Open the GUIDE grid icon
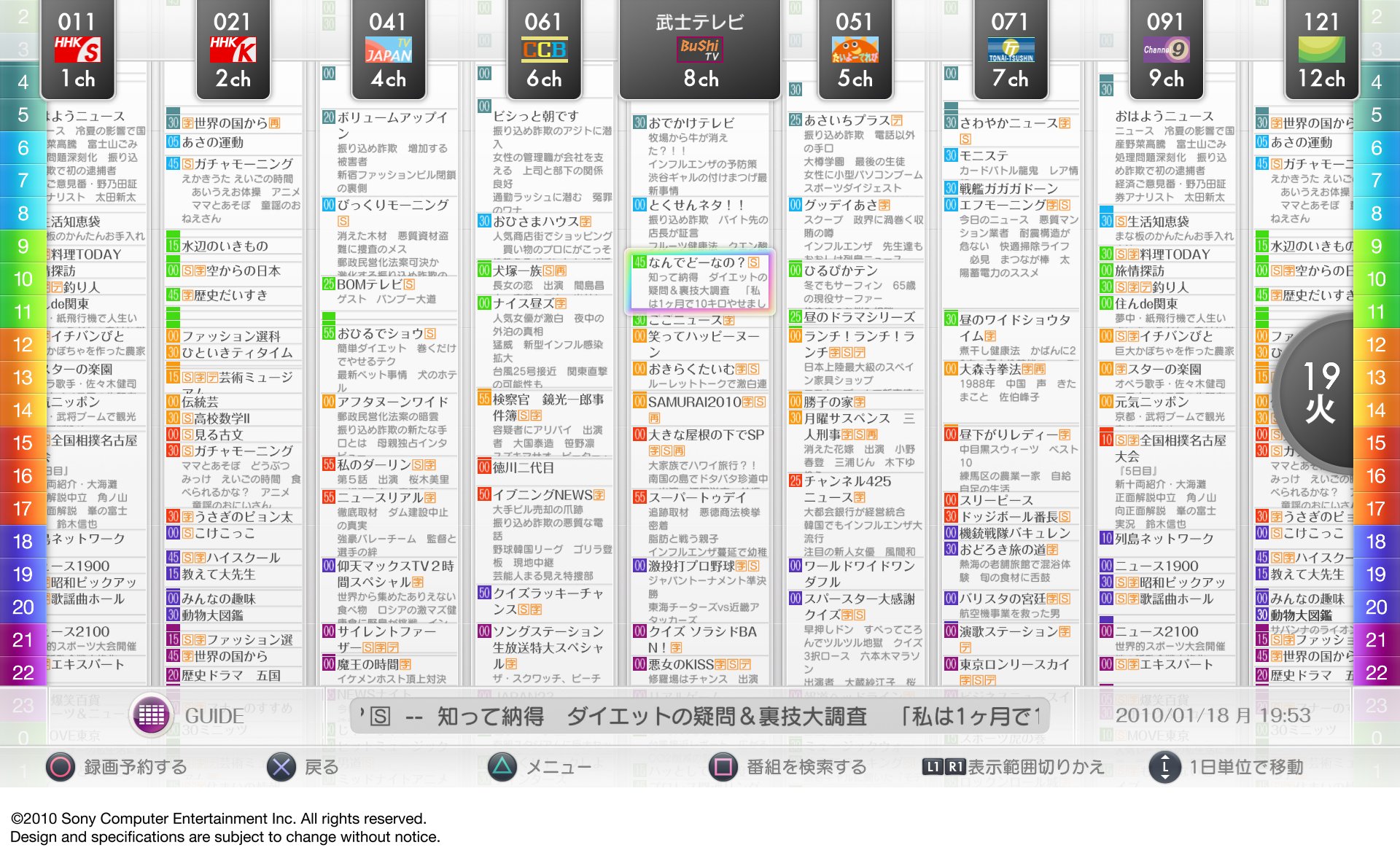The height and width of the screenshot is (861, 1400). coord(151,716)
